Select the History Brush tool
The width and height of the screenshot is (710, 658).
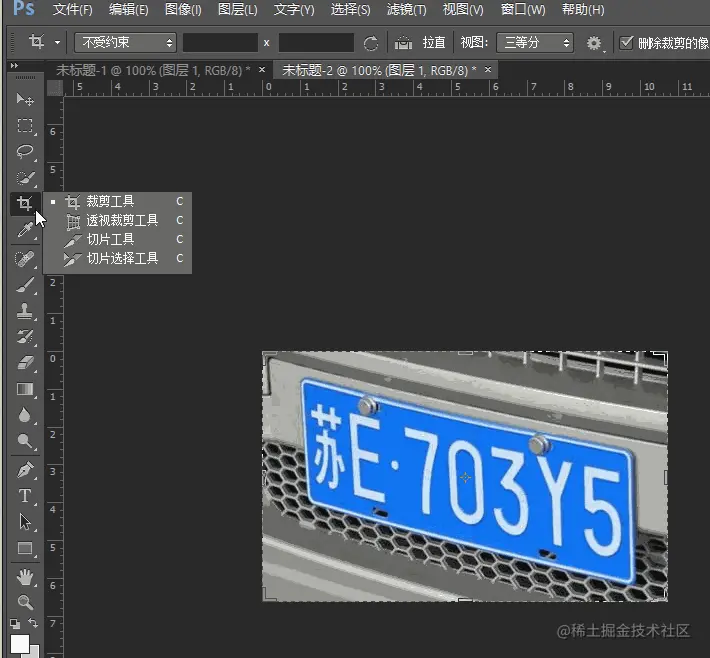(25, 337)
